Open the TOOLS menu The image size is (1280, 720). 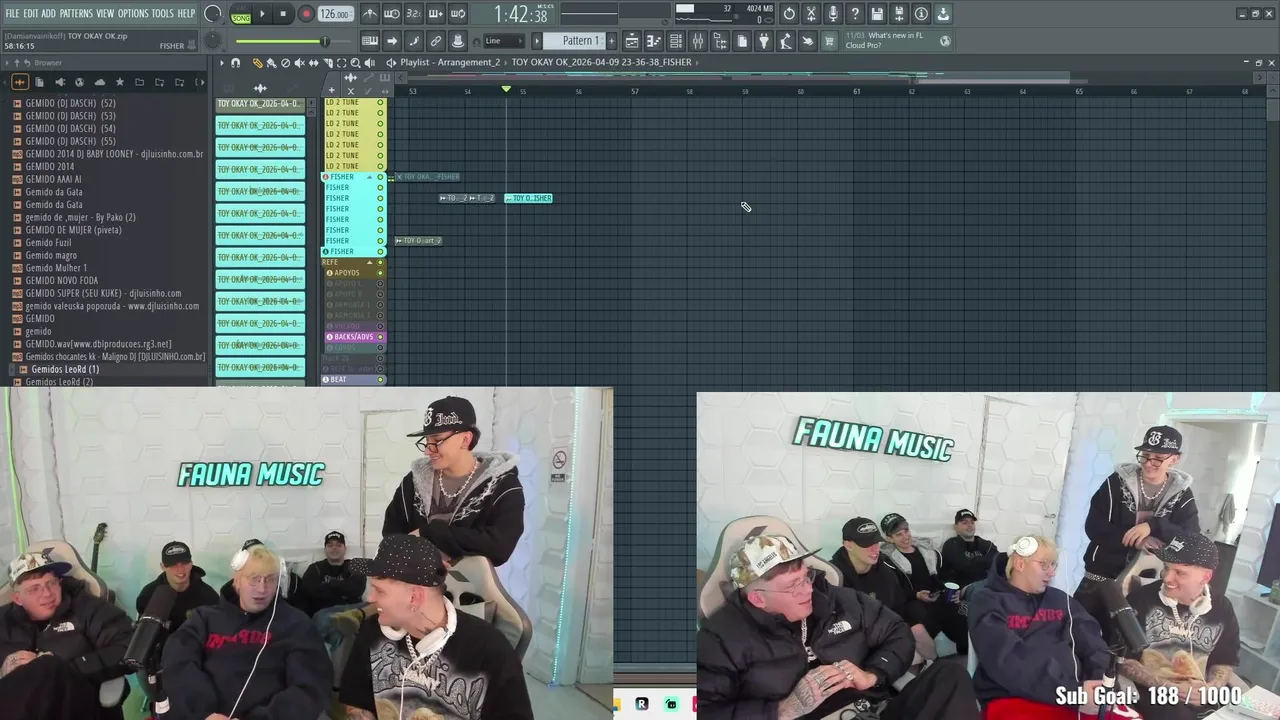pos(162,13)
